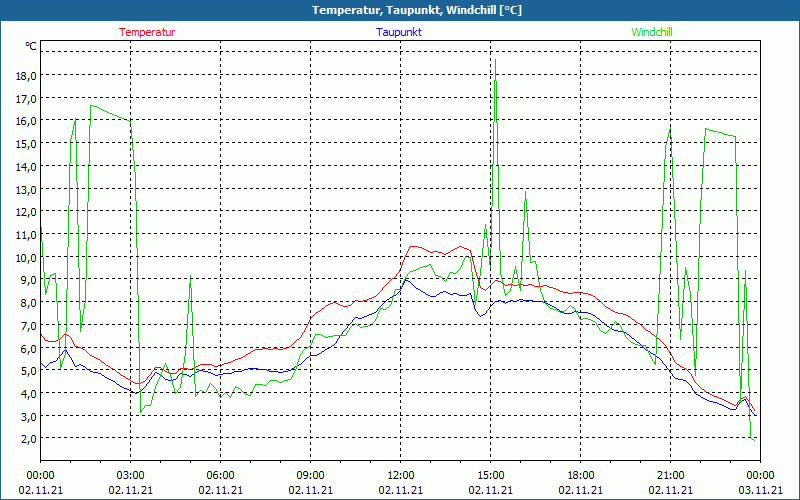Select the 09:00 time axis marker
The image size is (800, 500).
pos(311,475)
